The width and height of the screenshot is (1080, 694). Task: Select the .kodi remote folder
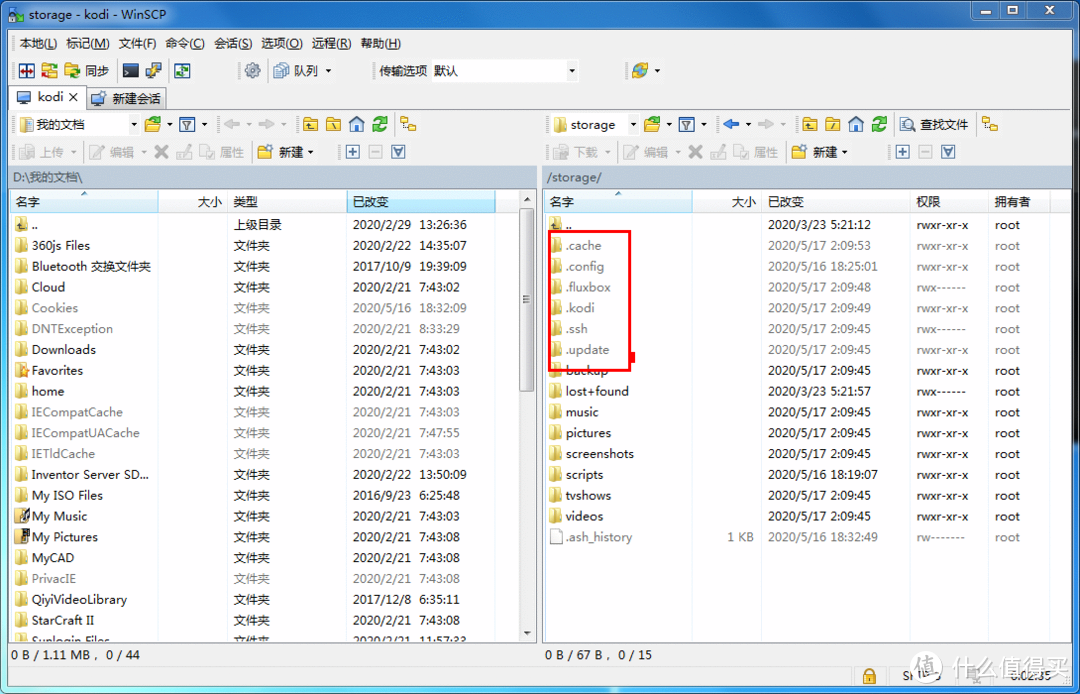pos(579,308)
